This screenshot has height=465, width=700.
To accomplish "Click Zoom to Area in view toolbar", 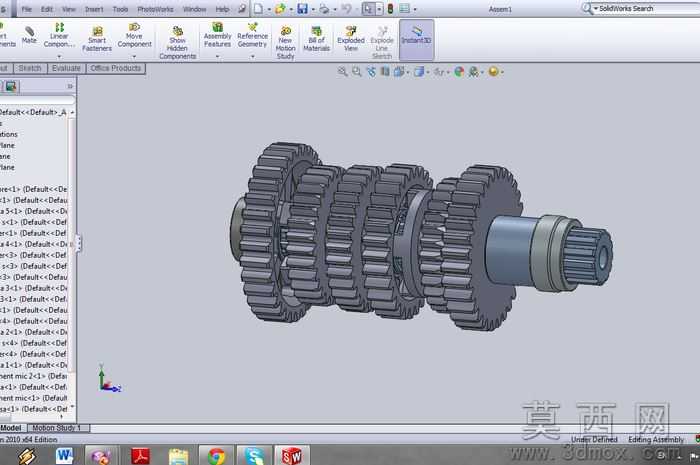I will pos(357,71).
